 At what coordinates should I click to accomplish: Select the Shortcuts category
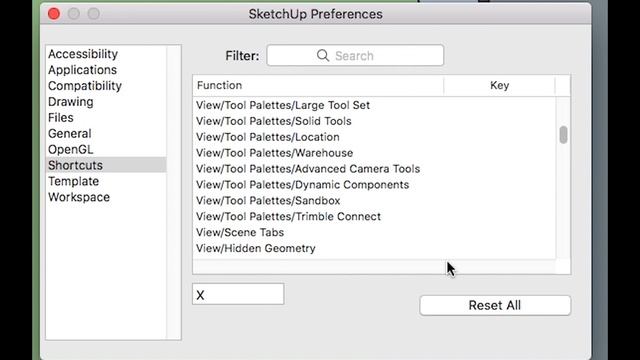(106, 165)
